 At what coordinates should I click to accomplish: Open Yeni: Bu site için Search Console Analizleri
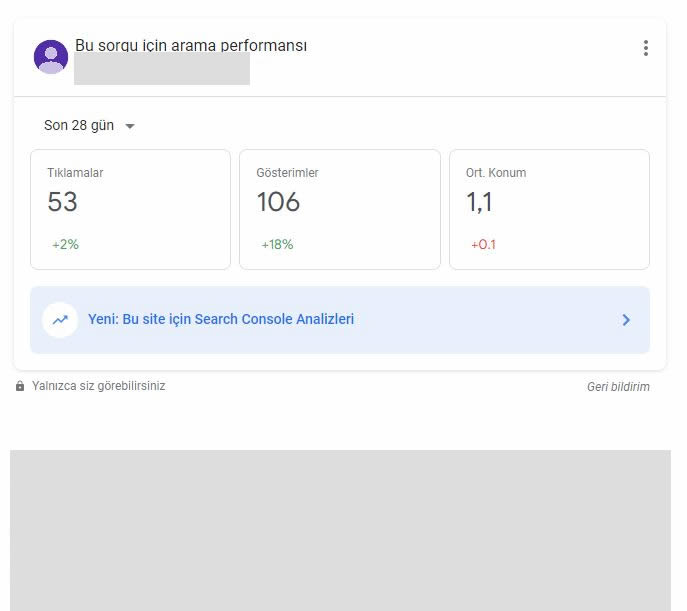(340, 320)
